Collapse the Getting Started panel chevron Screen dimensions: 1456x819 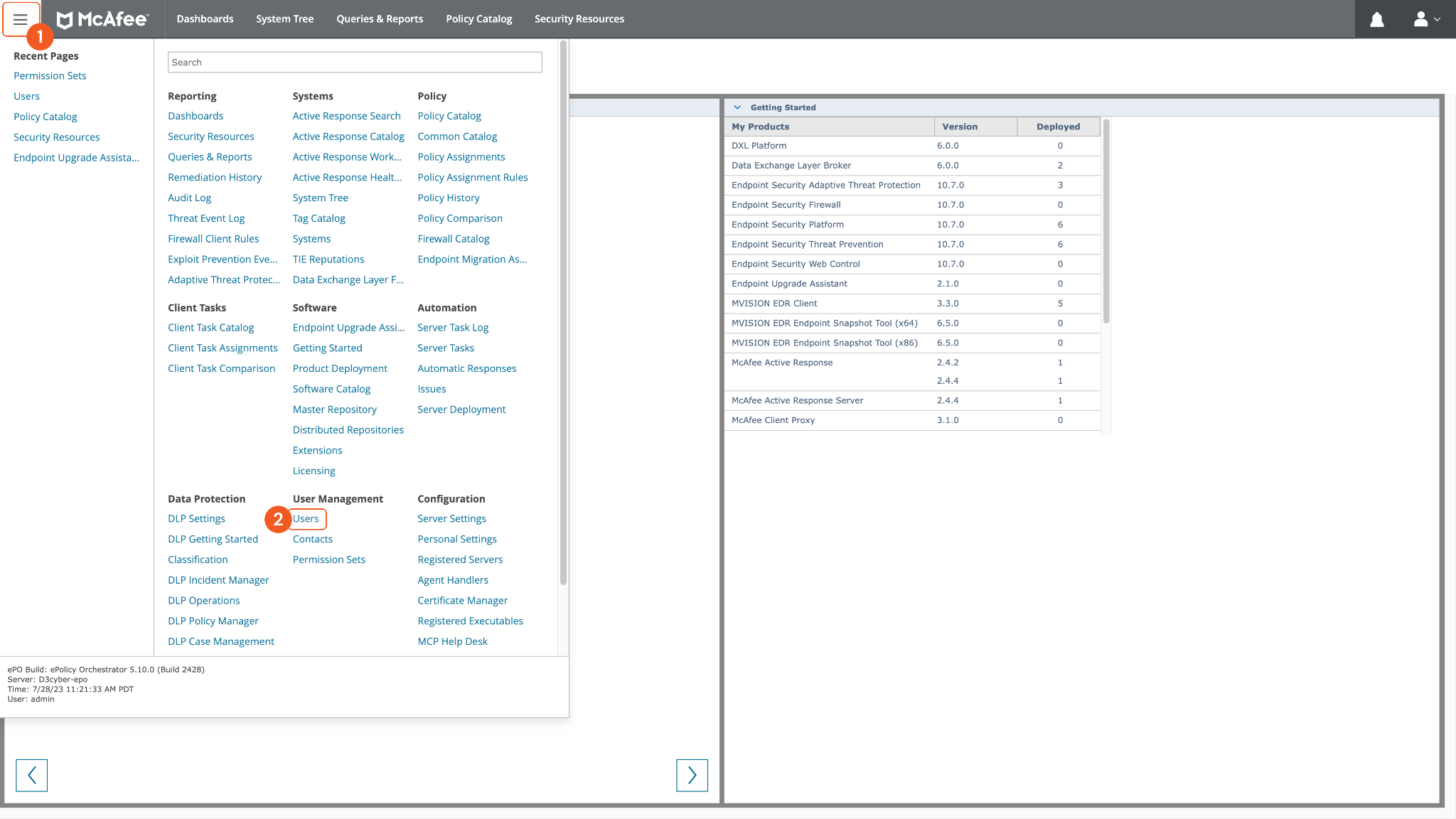point(737,107)
